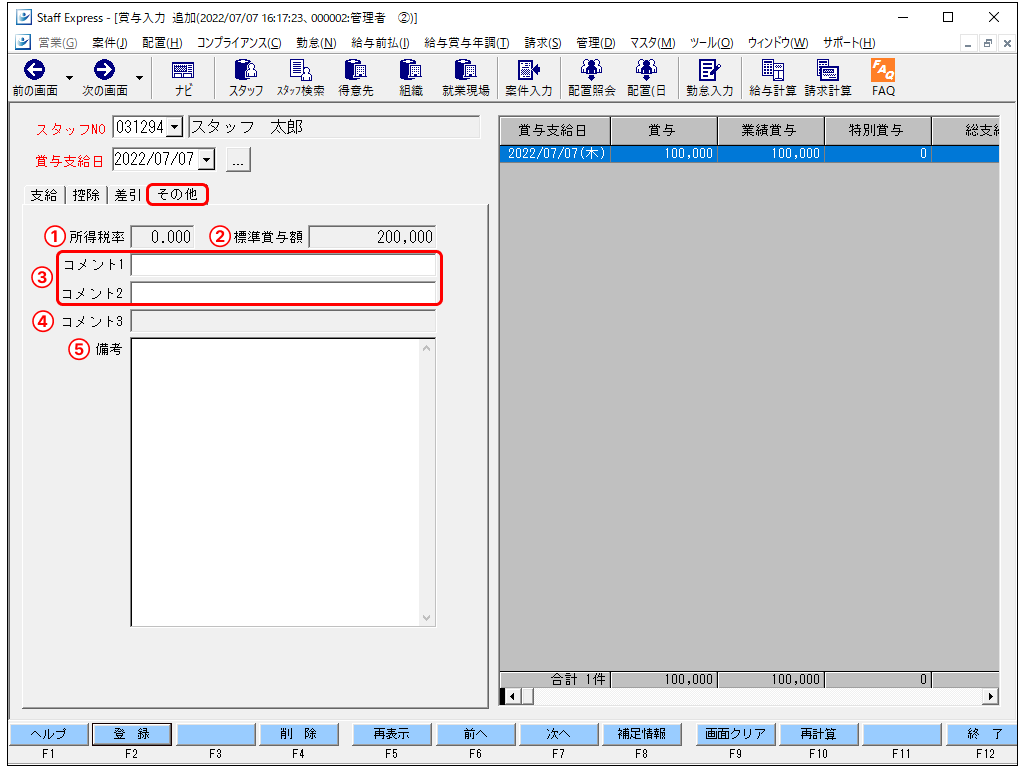Open the 得意先 customer icon

pyautogui.click(x=355, y=70)
